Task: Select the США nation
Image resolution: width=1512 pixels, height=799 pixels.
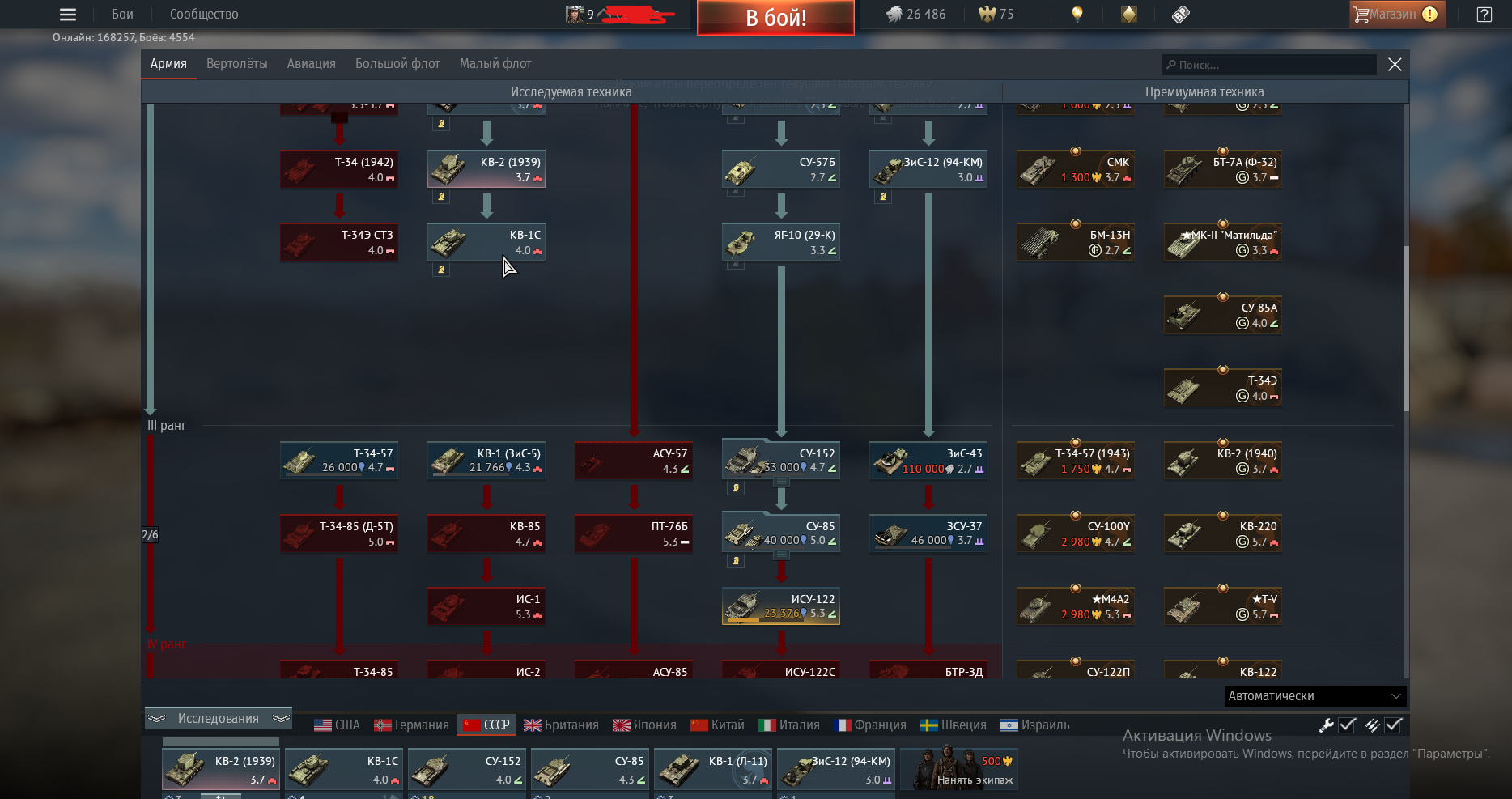Action: (x=337, y=725)
